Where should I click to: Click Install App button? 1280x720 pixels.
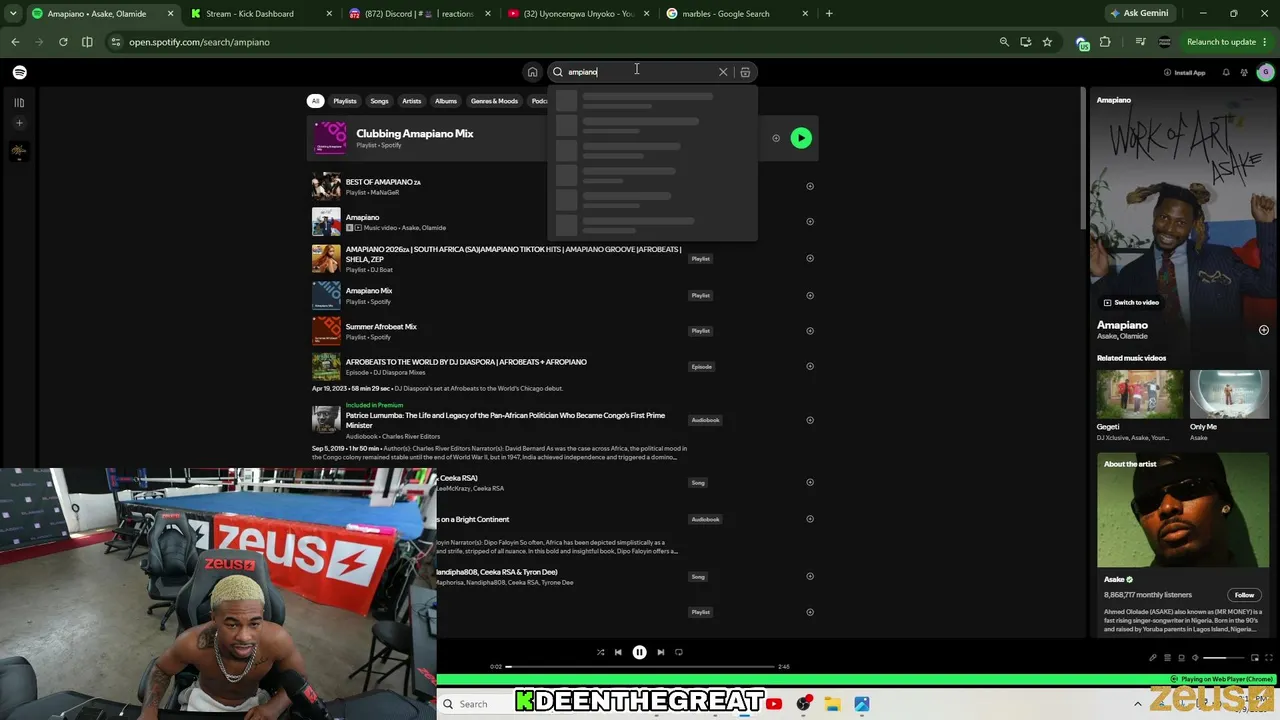pos(1185,72)
